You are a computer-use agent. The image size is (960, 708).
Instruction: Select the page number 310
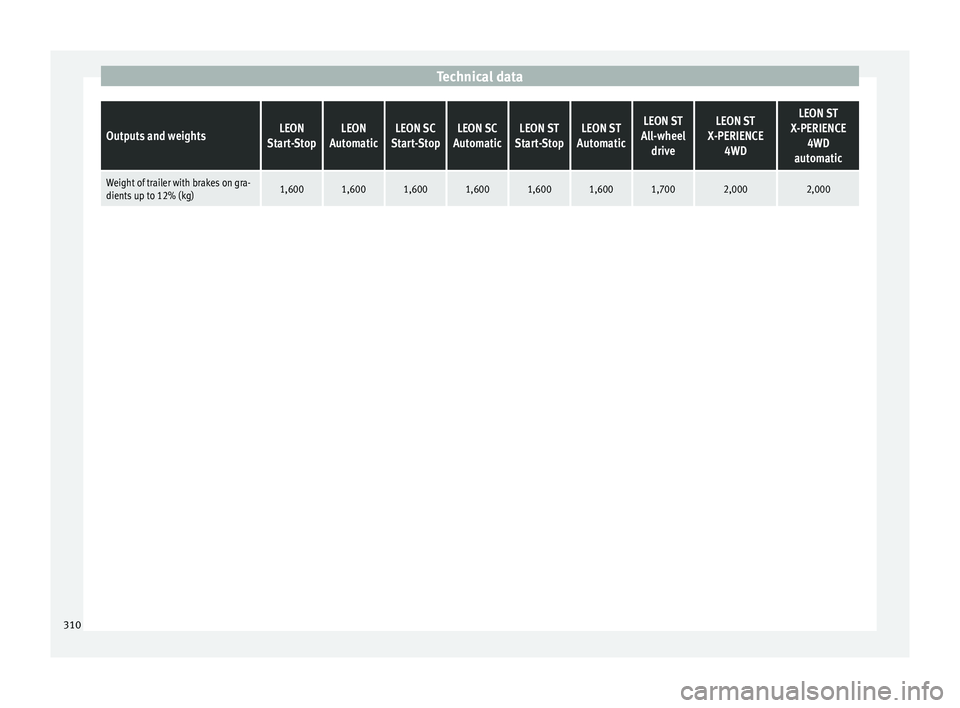click(x=72, y=625)
